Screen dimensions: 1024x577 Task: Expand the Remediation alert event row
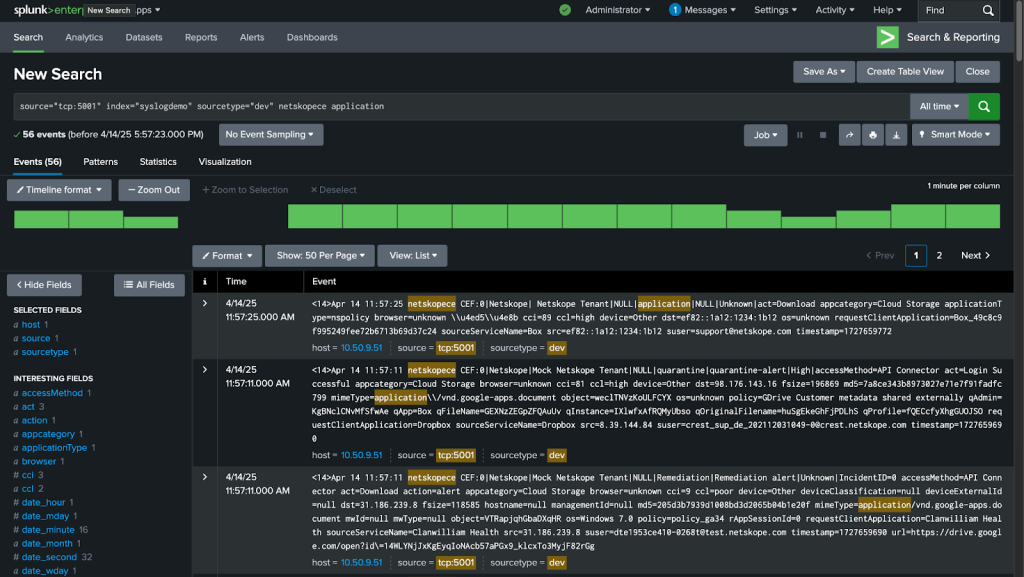(204, 477)
